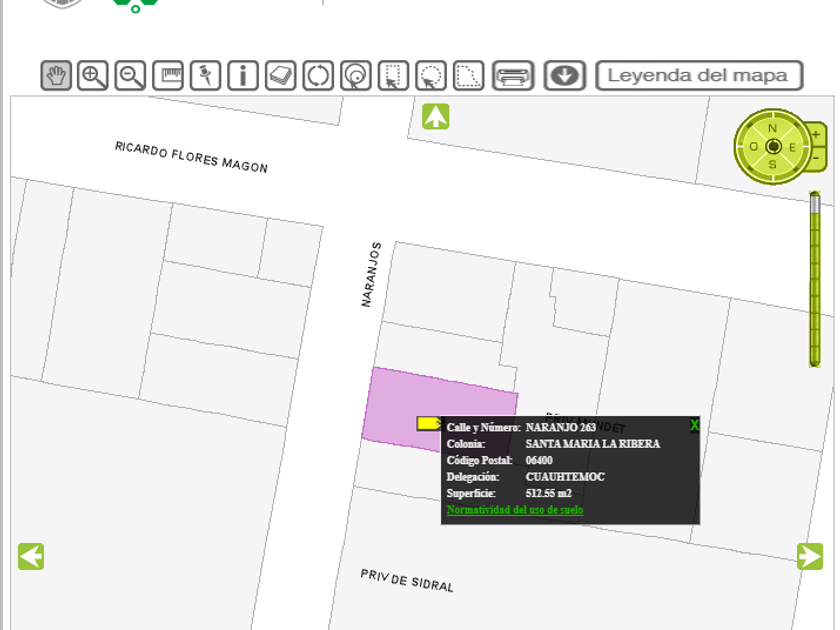Click the download arrow button
Screen dimensions: 840x630
[565, 76]
